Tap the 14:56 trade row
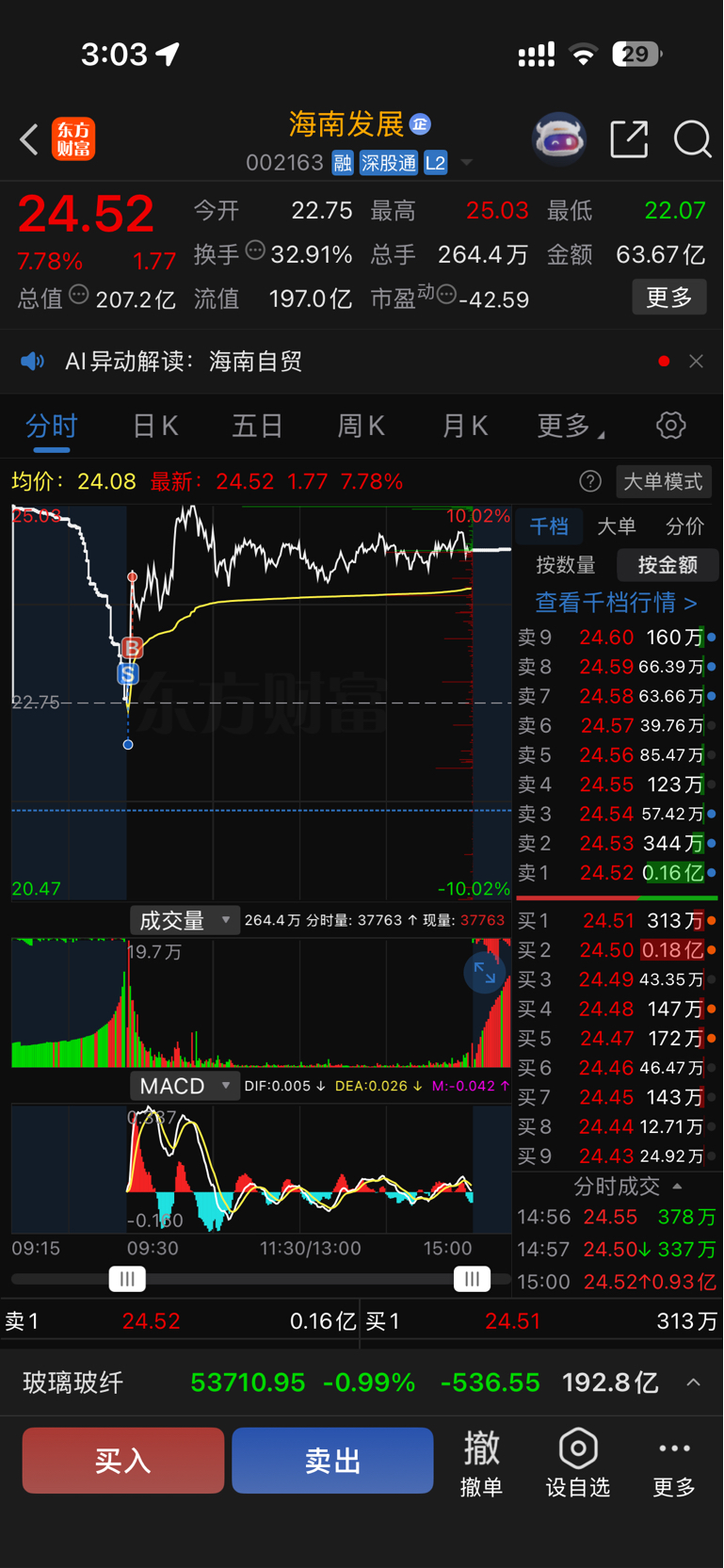 pyautogui.click(x=617, y=1217)
